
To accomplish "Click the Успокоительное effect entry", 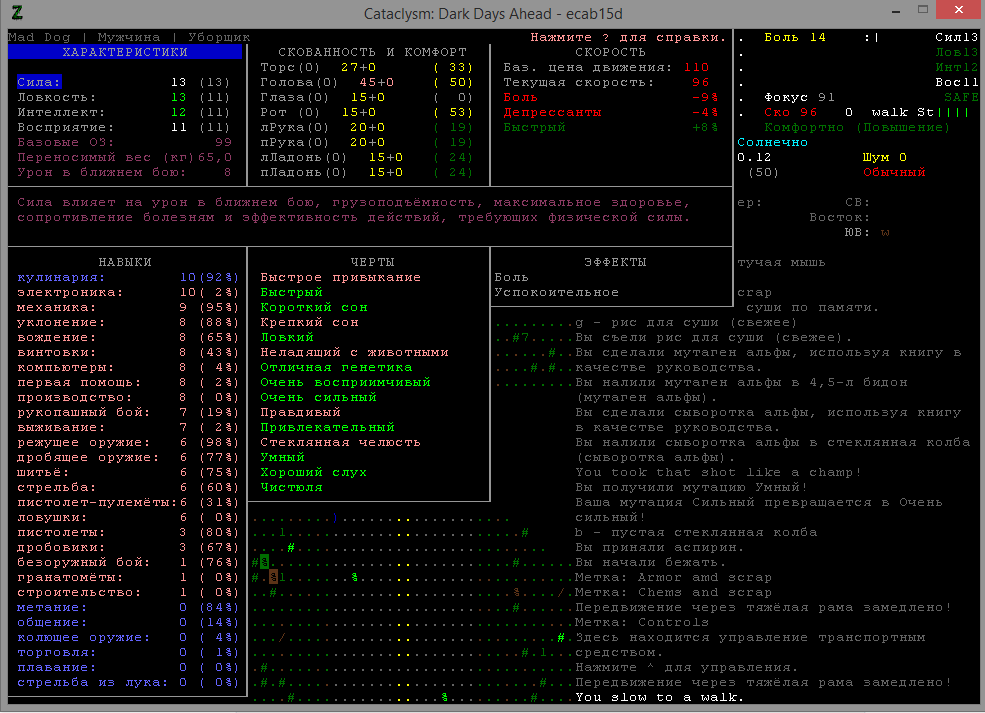I will (557, 292).
